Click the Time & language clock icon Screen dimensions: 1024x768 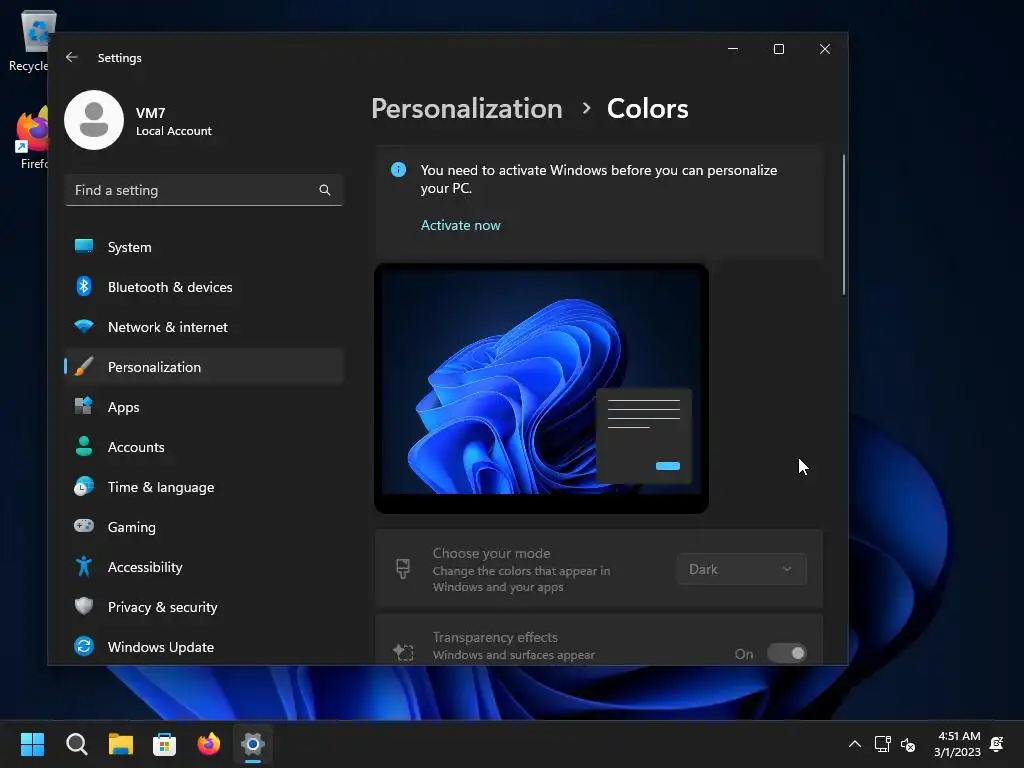coord(84,487)
